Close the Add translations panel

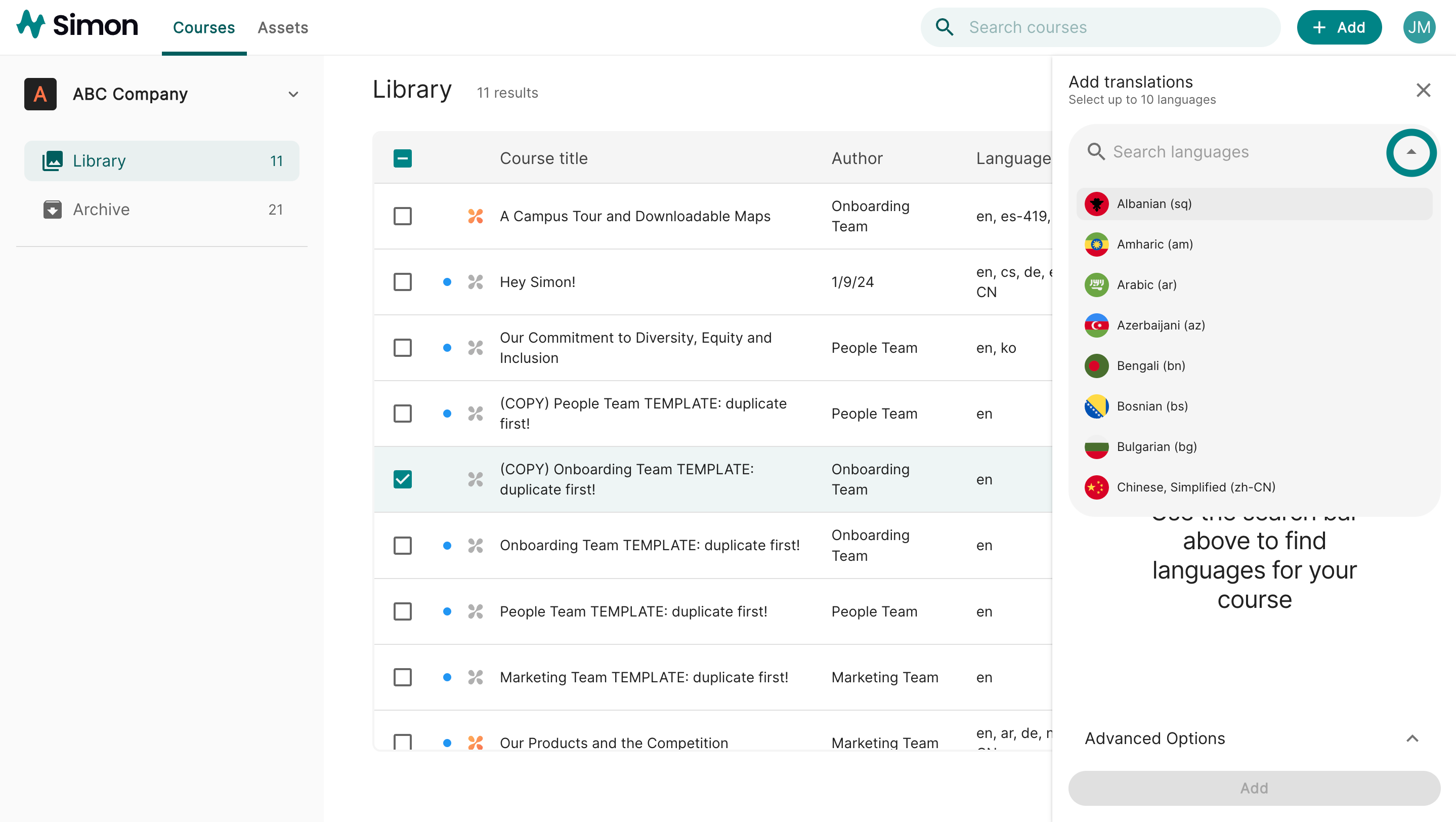1423,90
